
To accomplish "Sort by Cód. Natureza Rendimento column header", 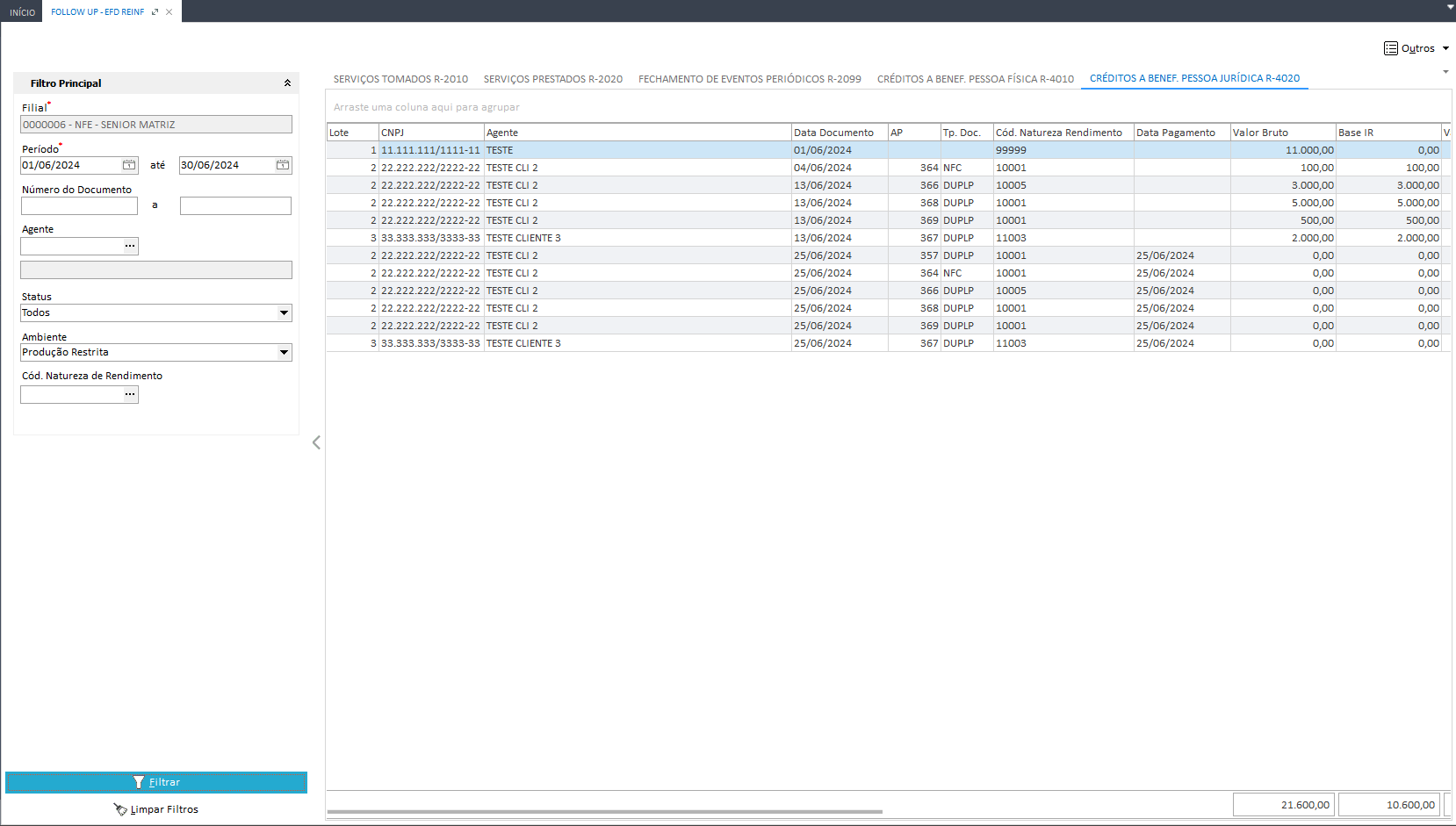I will tap(1063, 133).
